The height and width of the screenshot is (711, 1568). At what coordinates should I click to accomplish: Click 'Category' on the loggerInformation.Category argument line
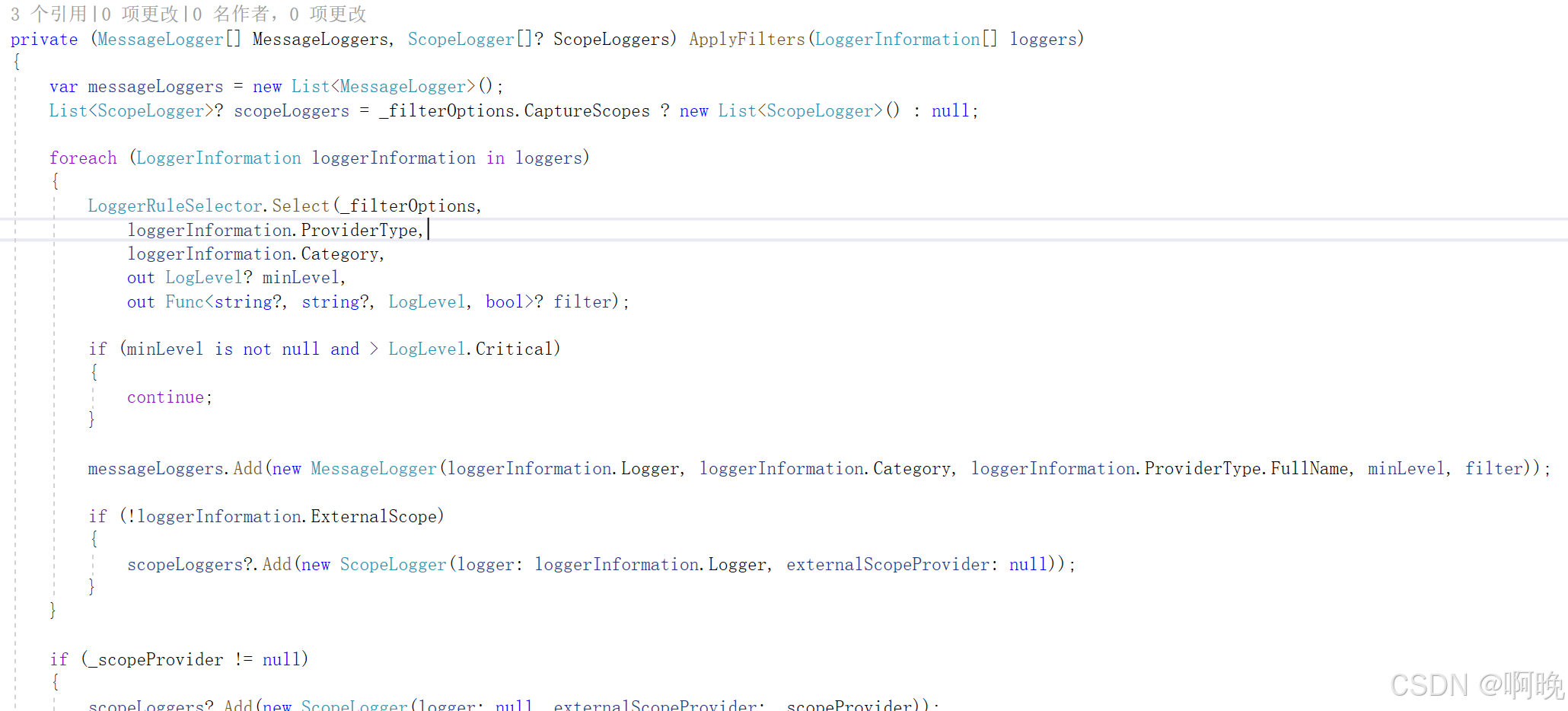[x=339, y=254]
